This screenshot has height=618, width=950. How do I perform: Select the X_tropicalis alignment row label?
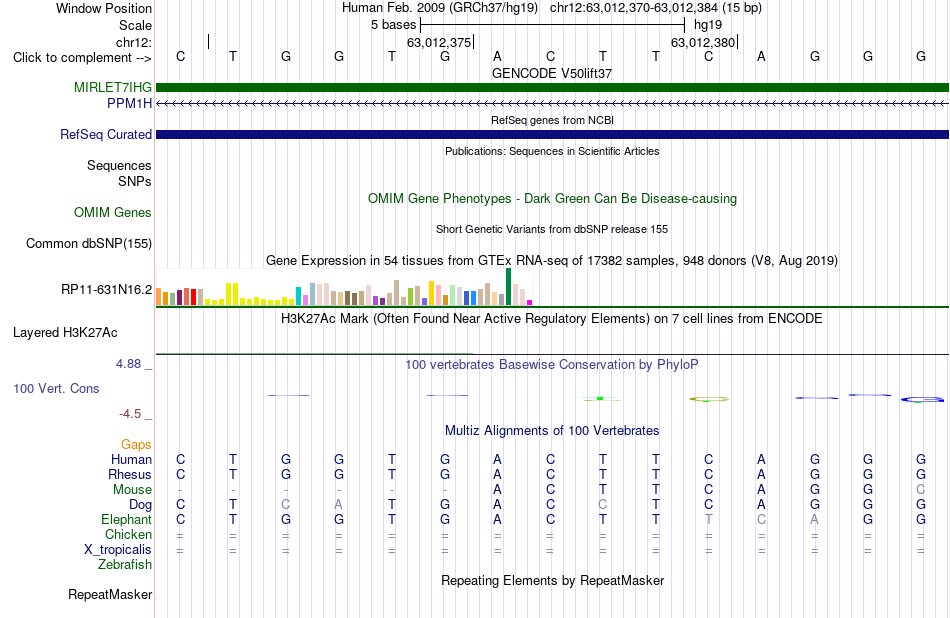pos(118,550)
